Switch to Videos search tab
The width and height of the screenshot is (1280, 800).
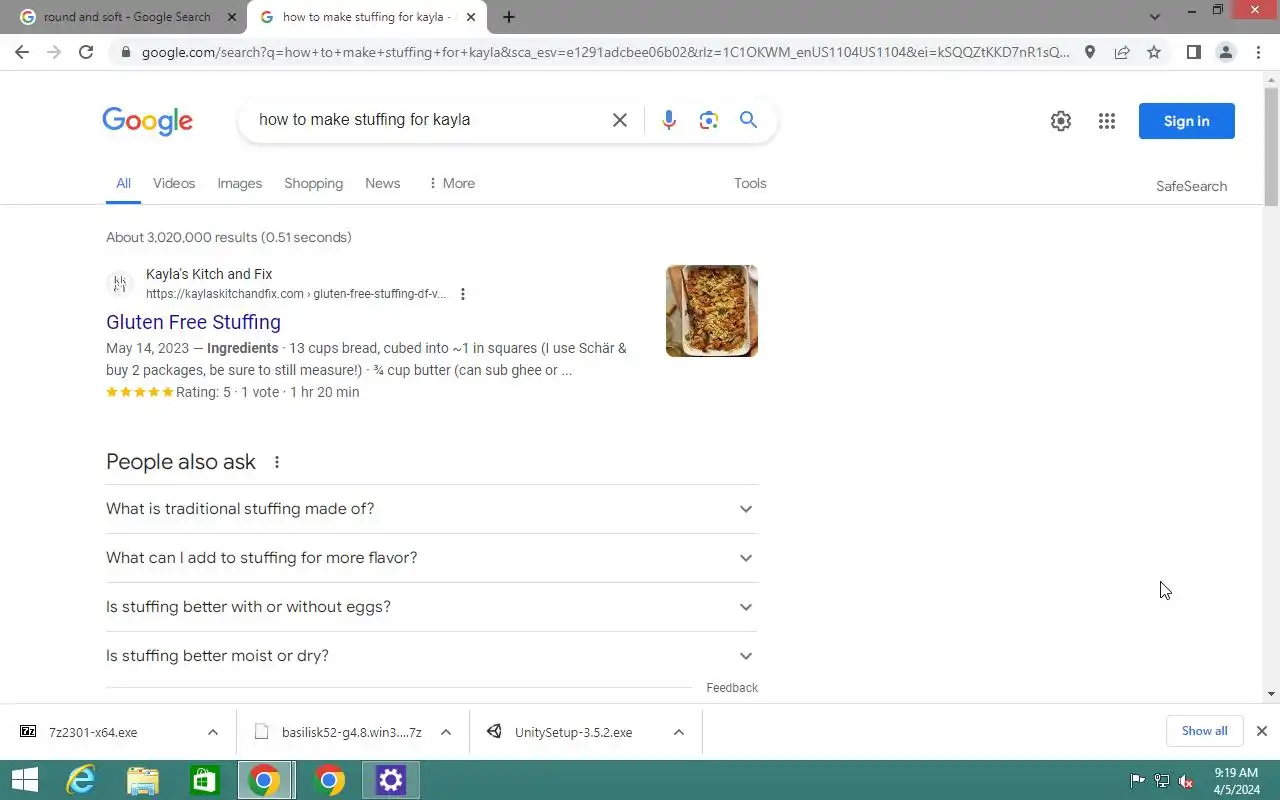[x=174, y=183]
